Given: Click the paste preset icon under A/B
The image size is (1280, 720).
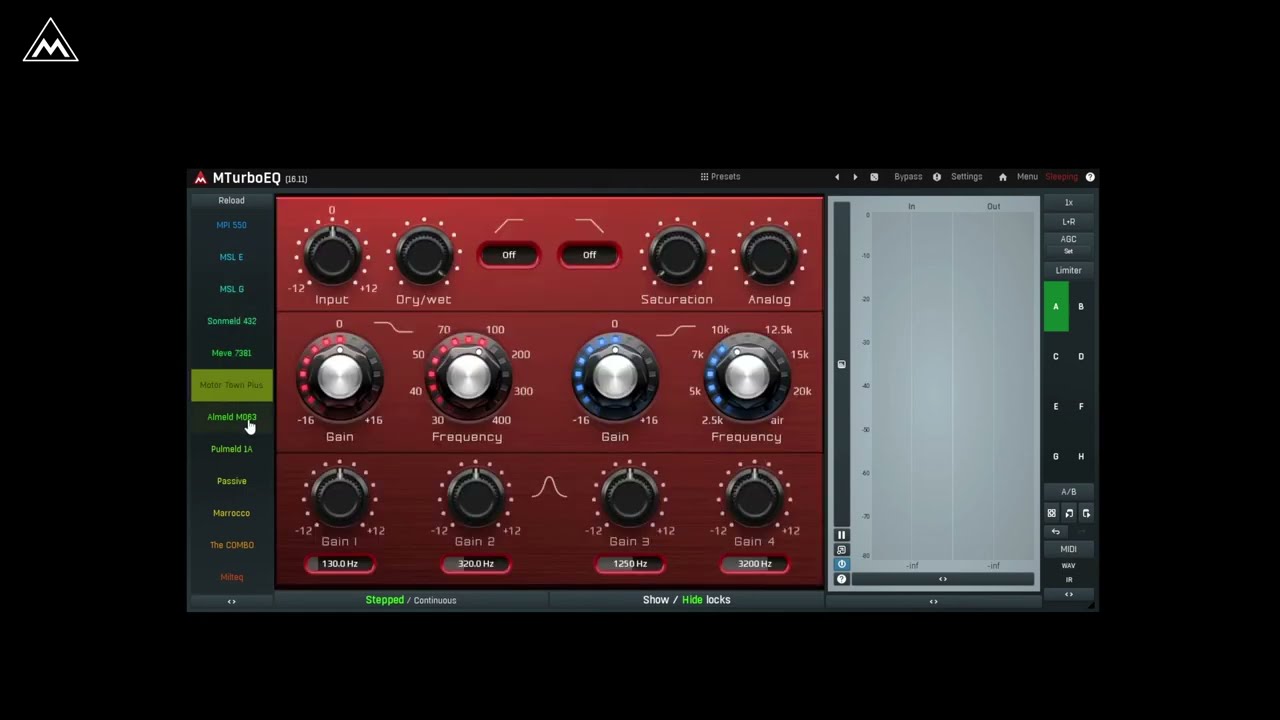Looking at the screenshot, I should coord(1086,513).
